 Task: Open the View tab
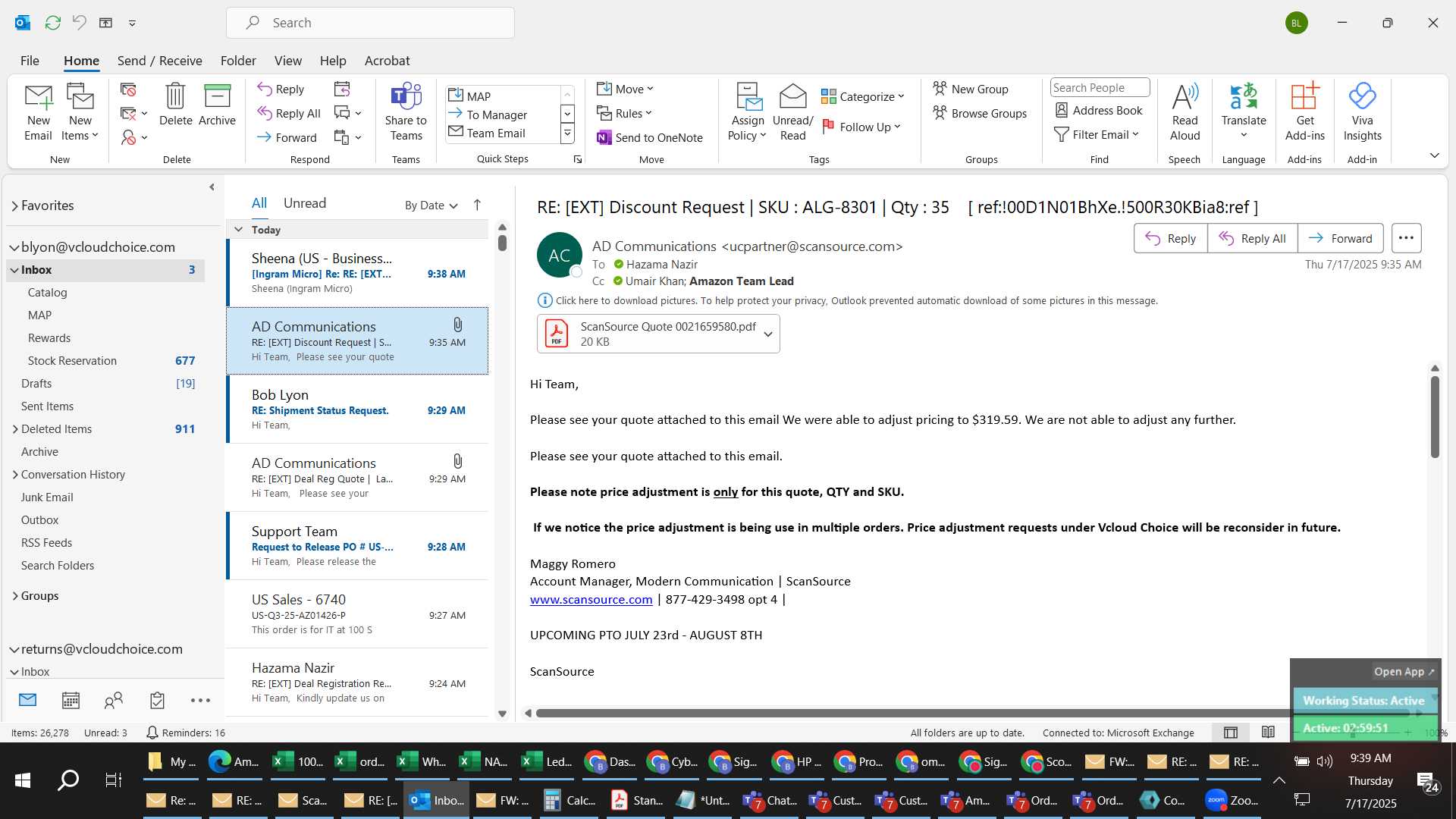pyautogui.click(x=287, y=61)
